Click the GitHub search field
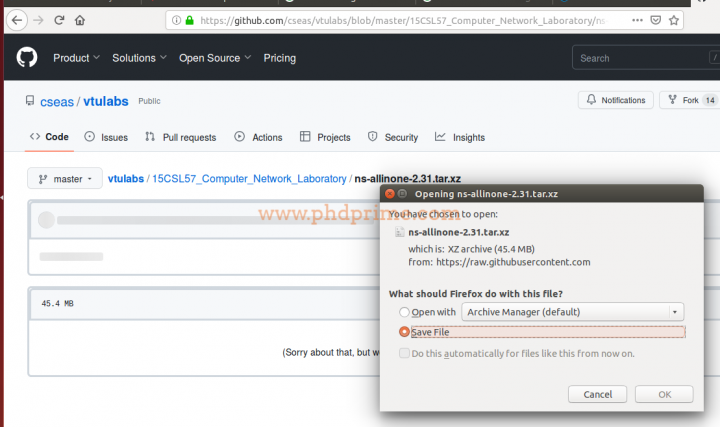720x427 pixels. point(645,58)
